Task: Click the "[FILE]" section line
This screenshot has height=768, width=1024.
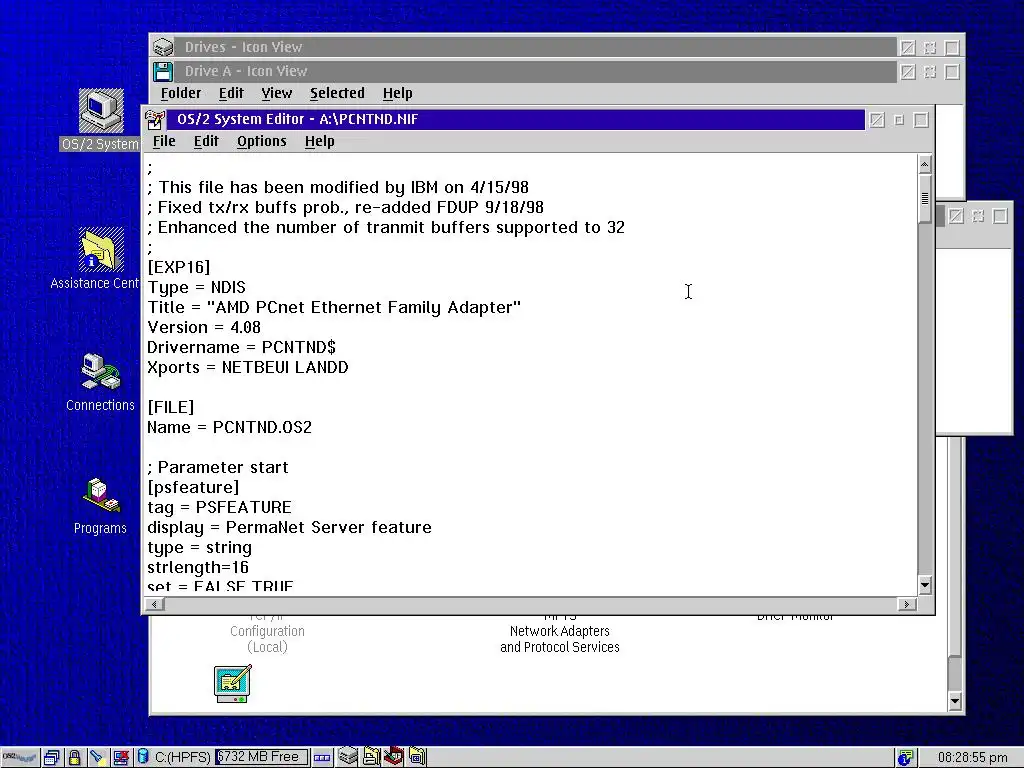Action: pos(171,408)
